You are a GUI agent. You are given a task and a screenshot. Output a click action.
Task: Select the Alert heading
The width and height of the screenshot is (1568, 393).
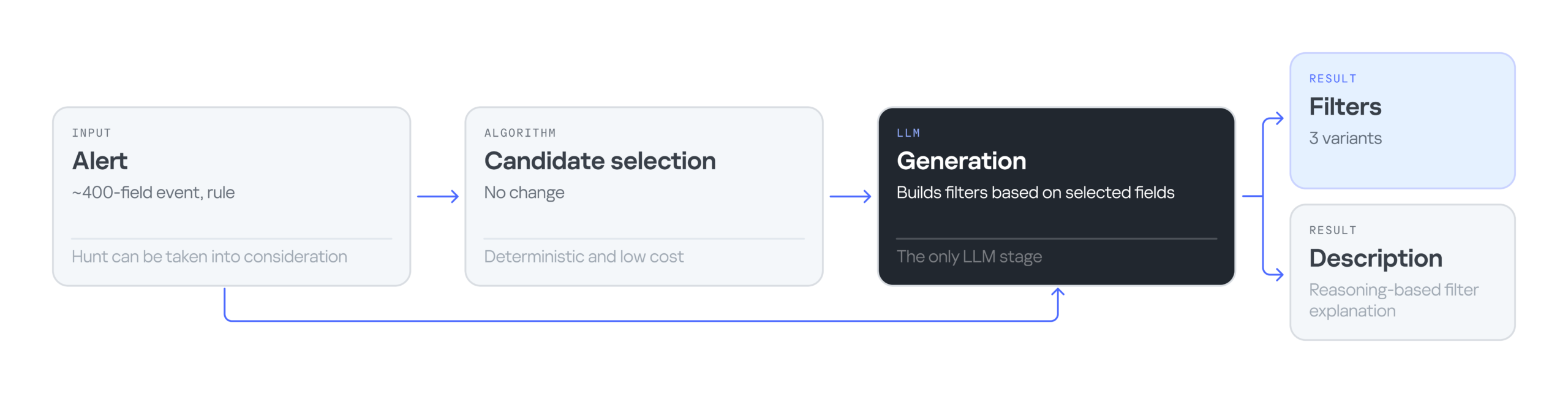100,161
